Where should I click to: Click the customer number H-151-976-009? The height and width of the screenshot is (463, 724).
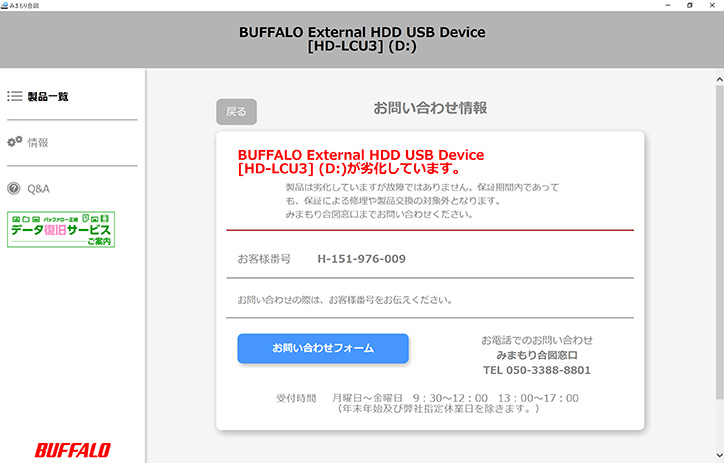pyautogui.click(x=361, y=259)
